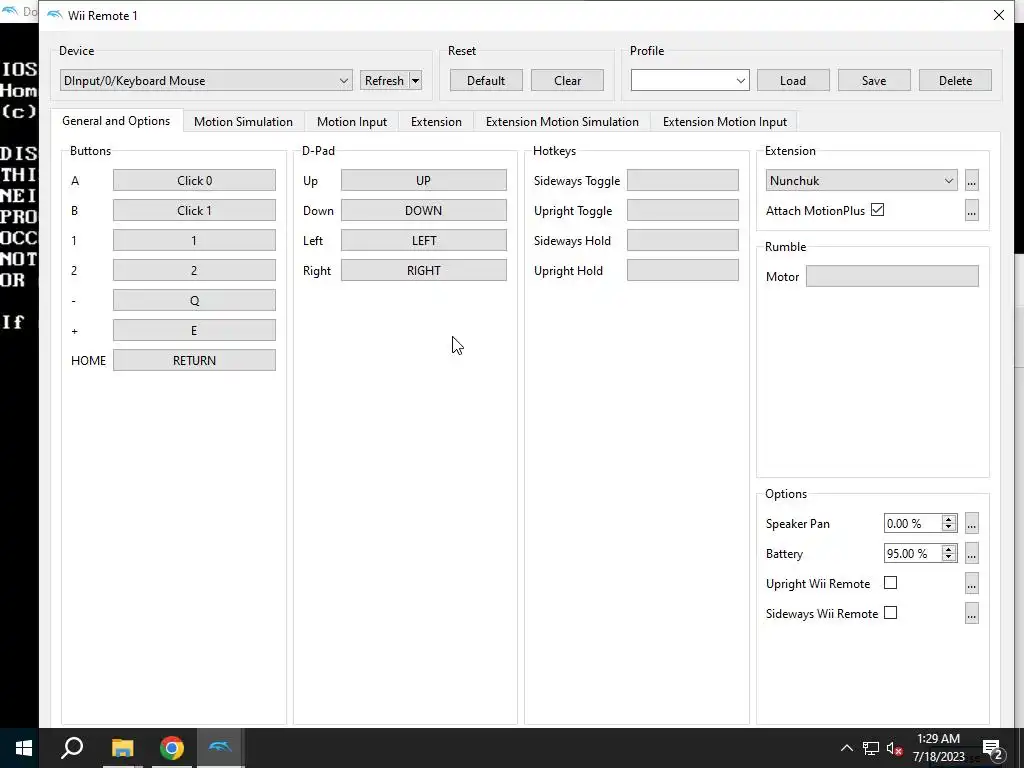The height and width of the screenshot is (768, 1024).
Task: Expand the Refresh button arrow menu
Action: pos(415,80)
